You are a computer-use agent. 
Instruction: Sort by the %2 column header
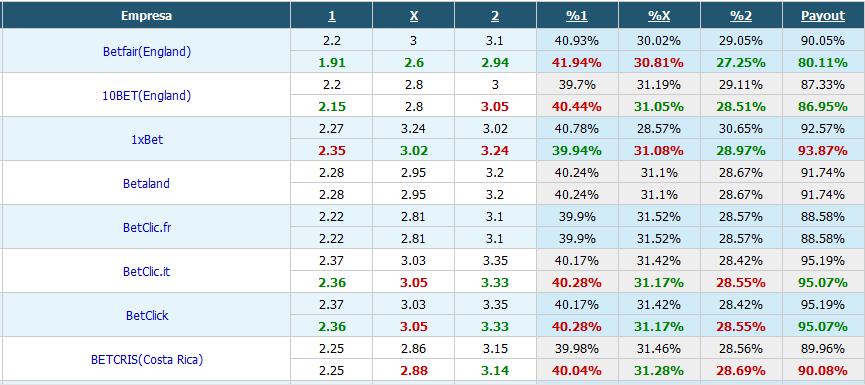[x=741, y=16]
